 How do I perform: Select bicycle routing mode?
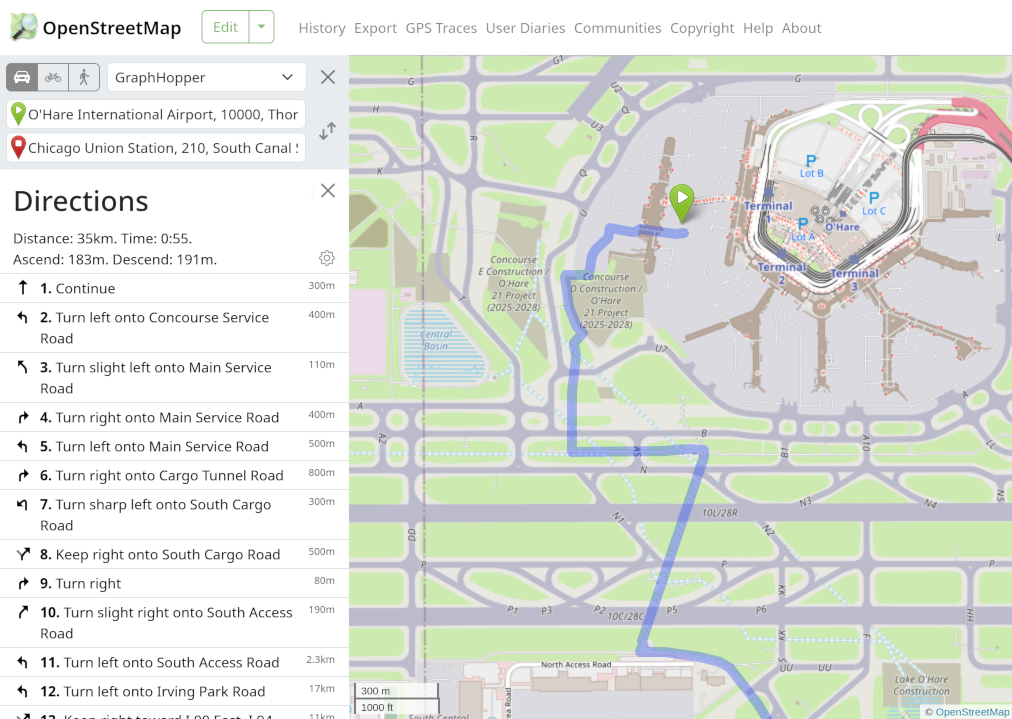(53, 77)
